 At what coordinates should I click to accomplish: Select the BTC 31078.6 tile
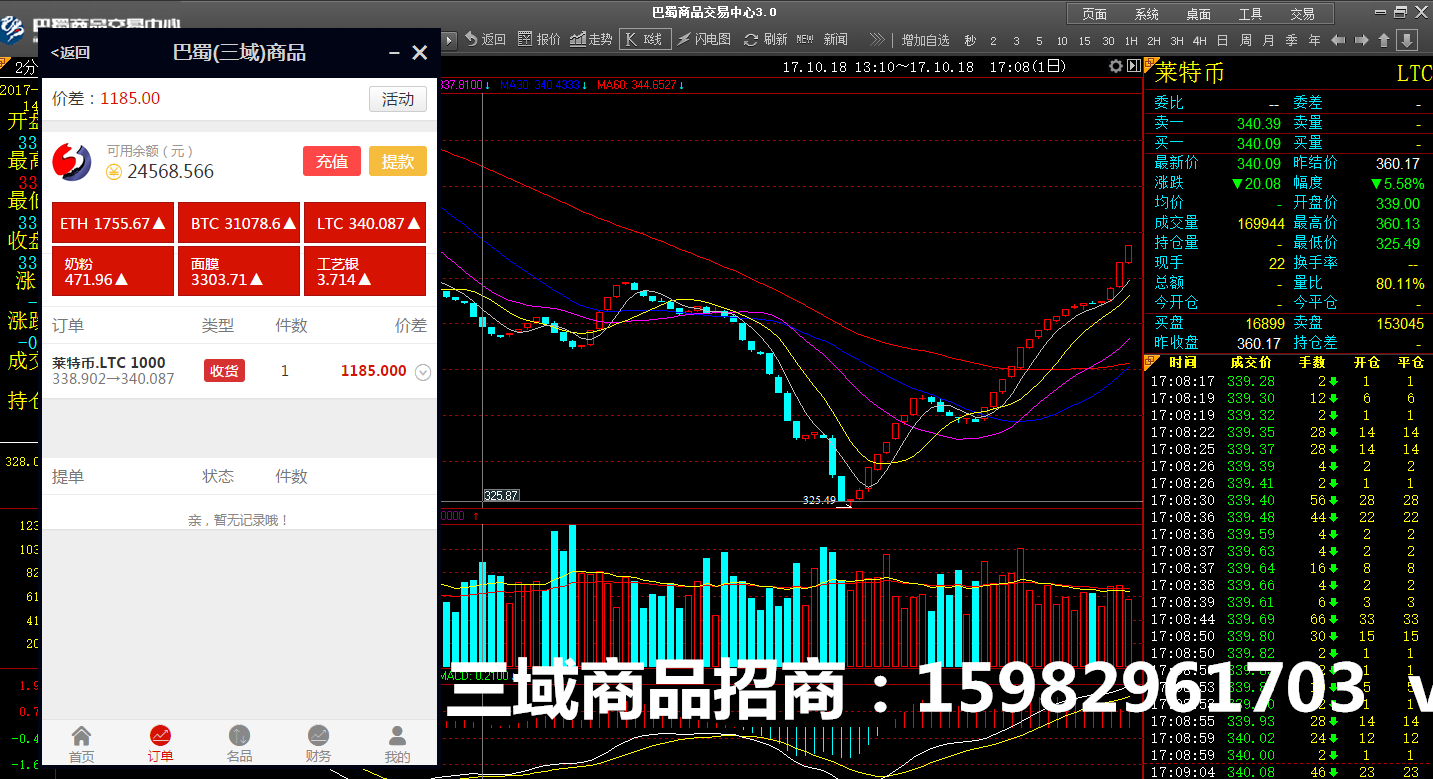point(239,223)
